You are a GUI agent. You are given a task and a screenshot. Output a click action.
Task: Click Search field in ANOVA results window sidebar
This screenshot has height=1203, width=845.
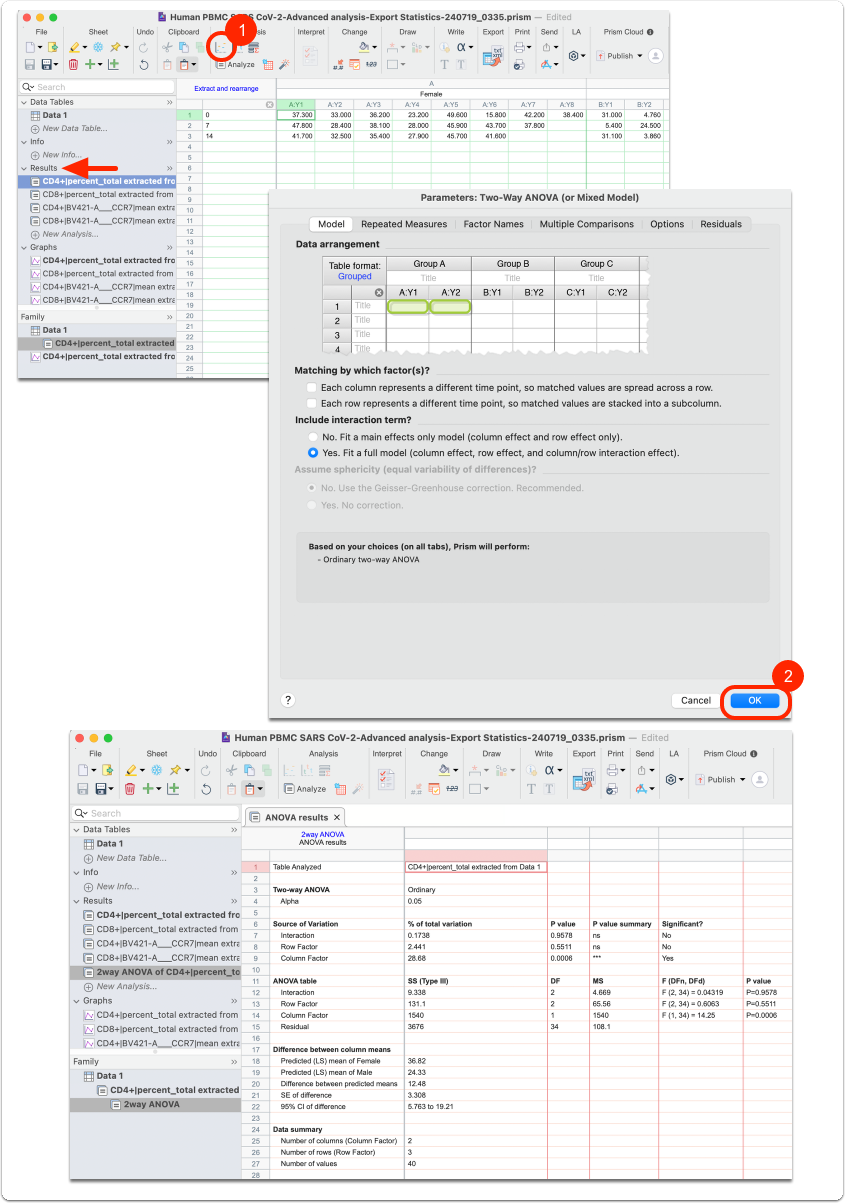pyautogui.click(x=155, y=813)
